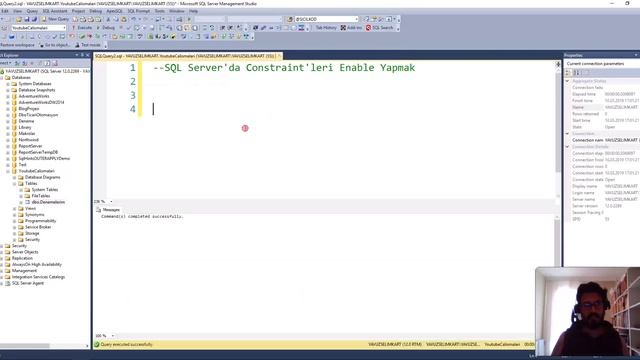
Task: Open SQL Search from the toolbar
Action: coord(380,28)
